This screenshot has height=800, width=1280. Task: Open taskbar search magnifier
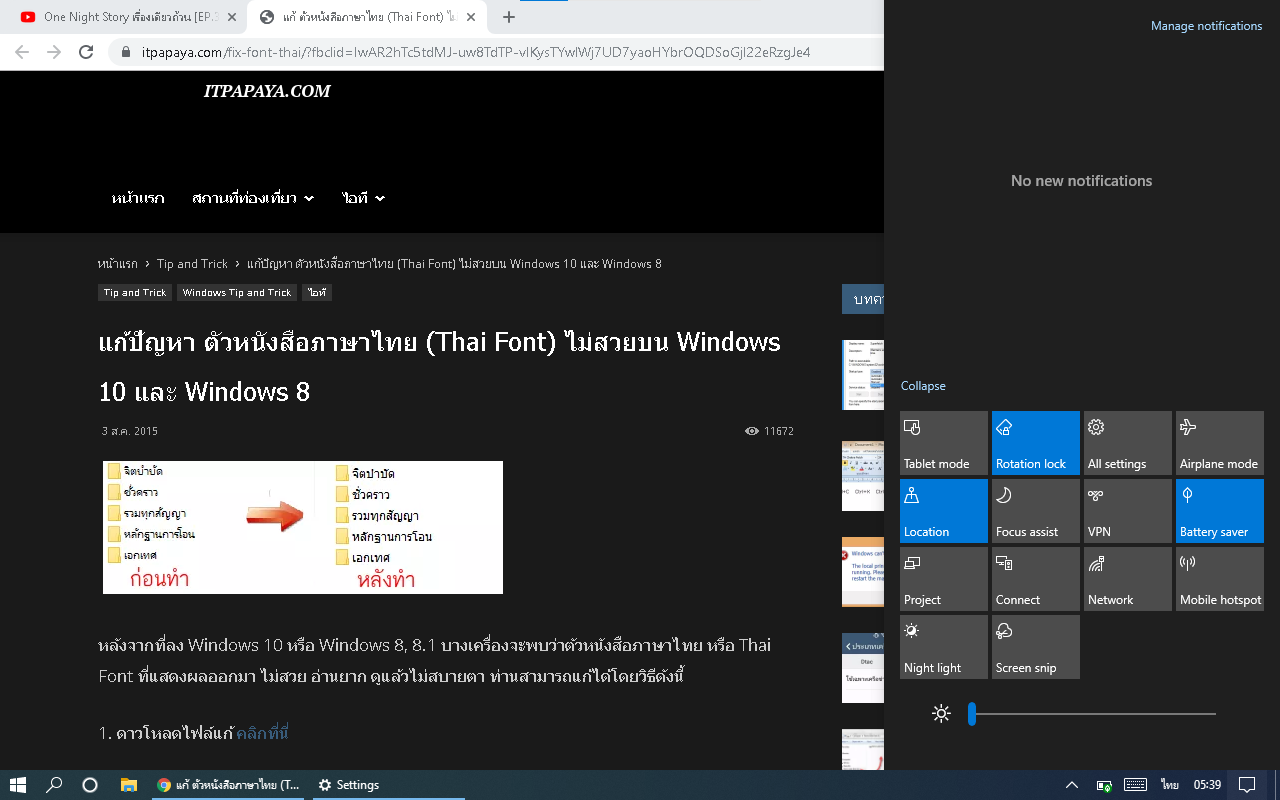[x=54, y=785]
